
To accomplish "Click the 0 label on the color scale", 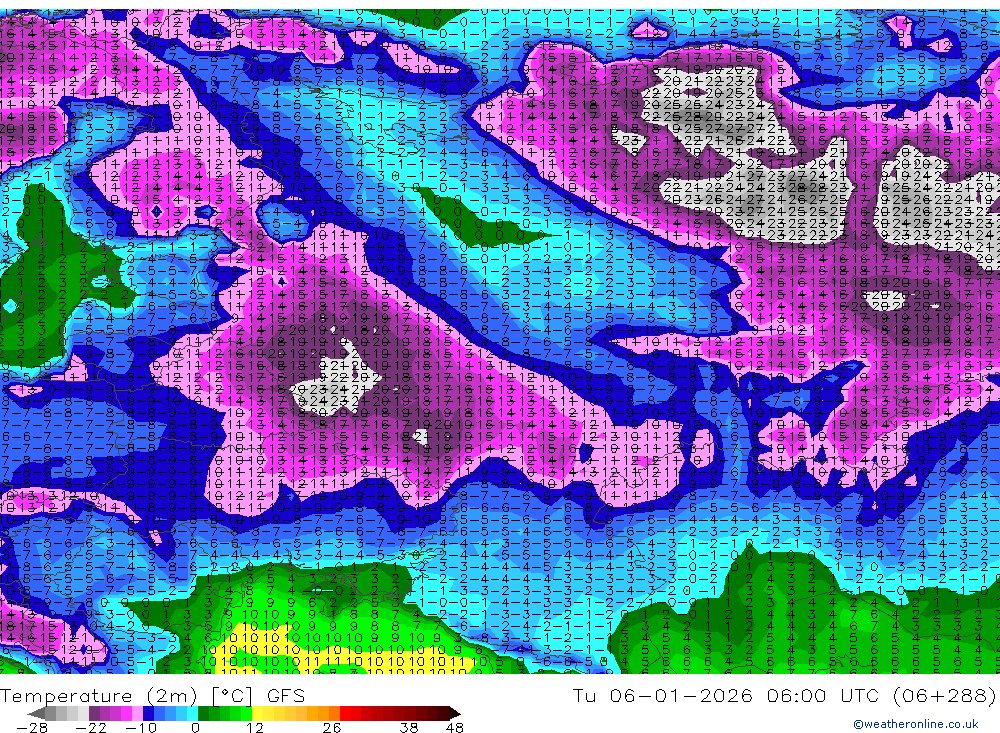I will pyautogui.click(x=195, y=728).
